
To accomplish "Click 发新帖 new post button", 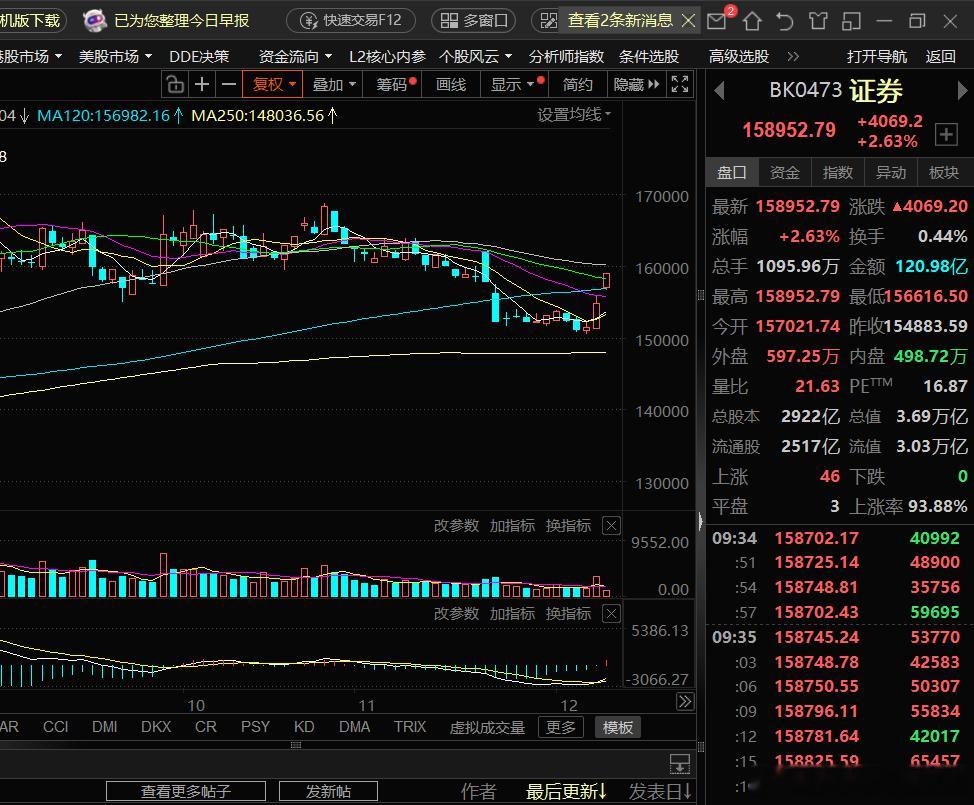I will click(328, 791).
